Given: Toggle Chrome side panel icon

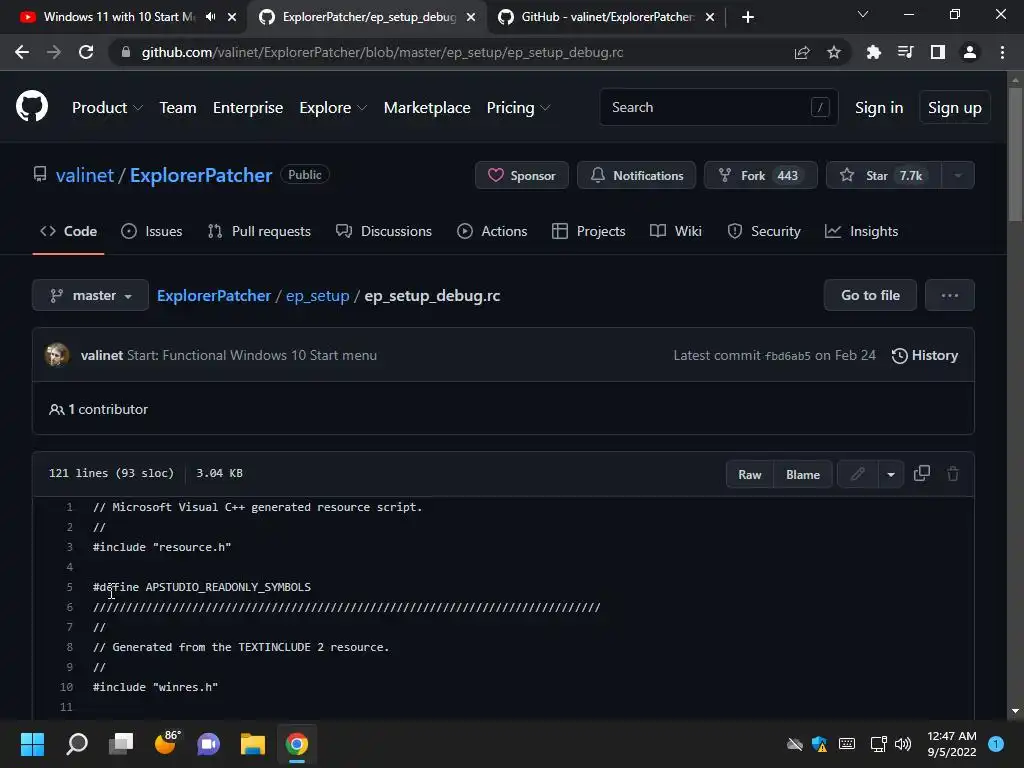Looking at the screenshot, I should pos(938,52).
